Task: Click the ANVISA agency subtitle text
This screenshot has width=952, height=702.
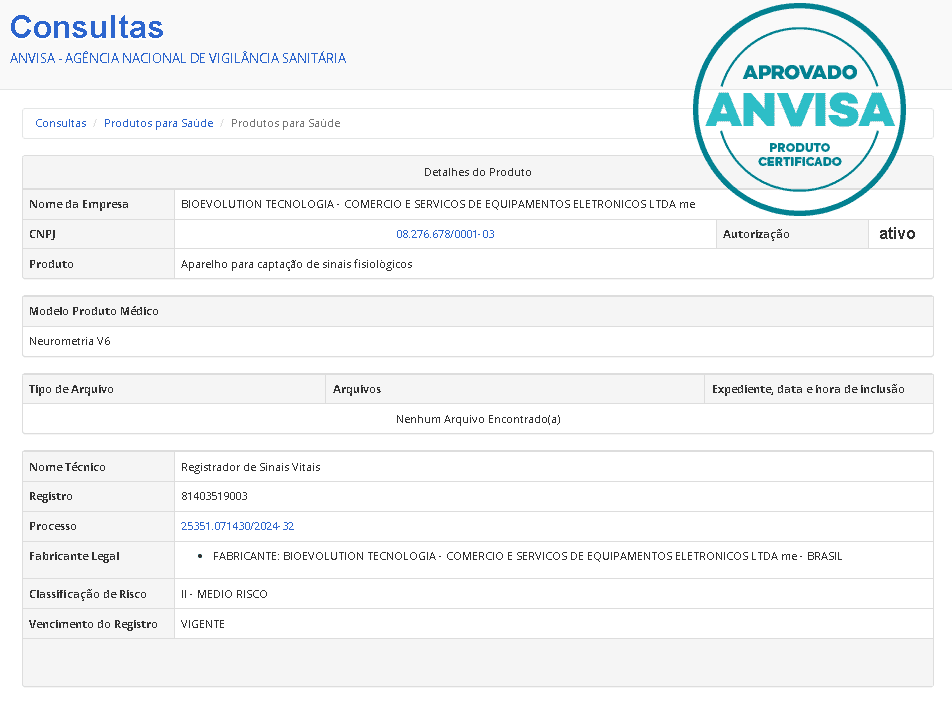Action: tap(178, 58)
